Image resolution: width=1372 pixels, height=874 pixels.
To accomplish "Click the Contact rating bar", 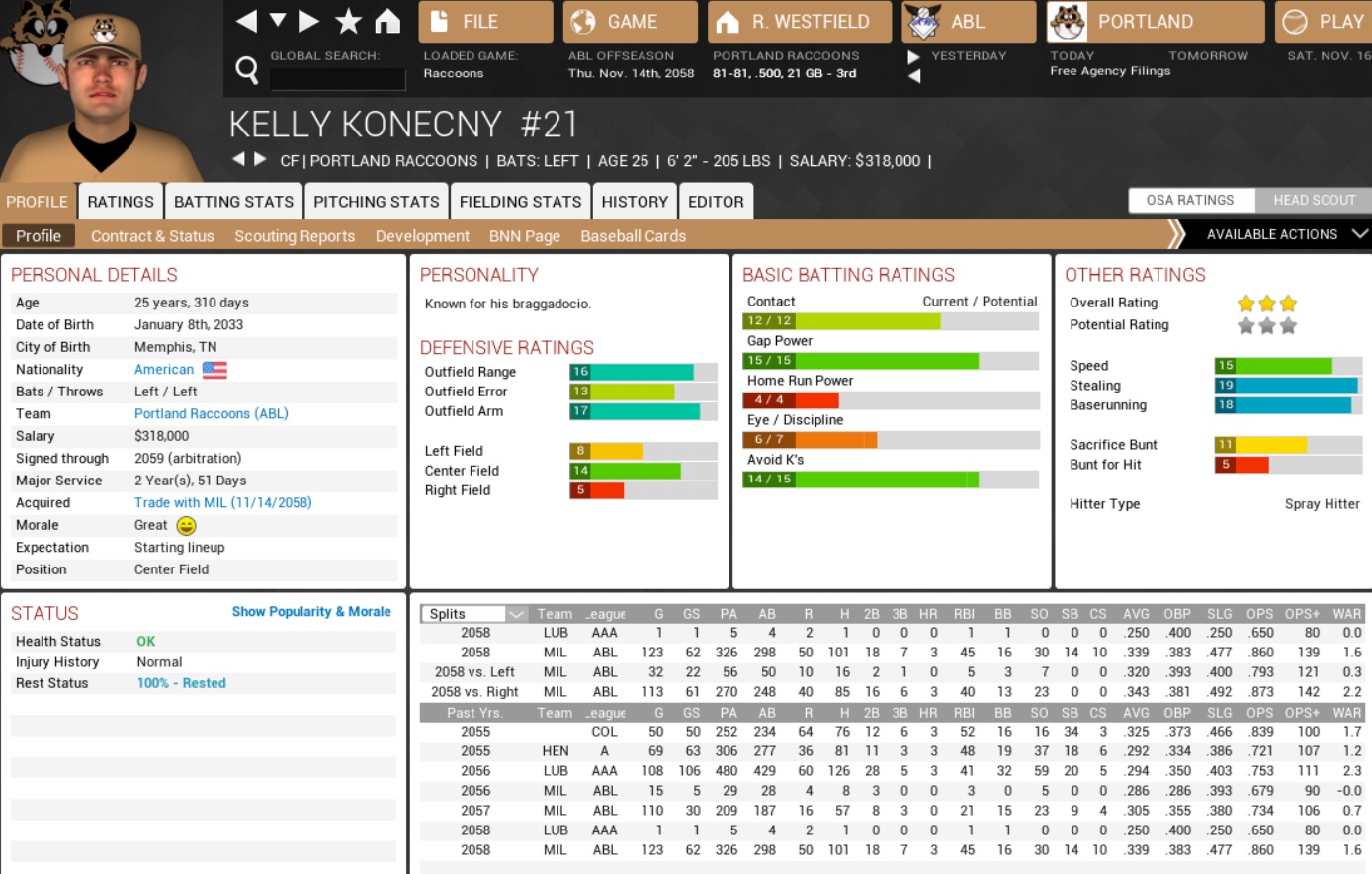I will pyautogui.click(x=890, y=321).
